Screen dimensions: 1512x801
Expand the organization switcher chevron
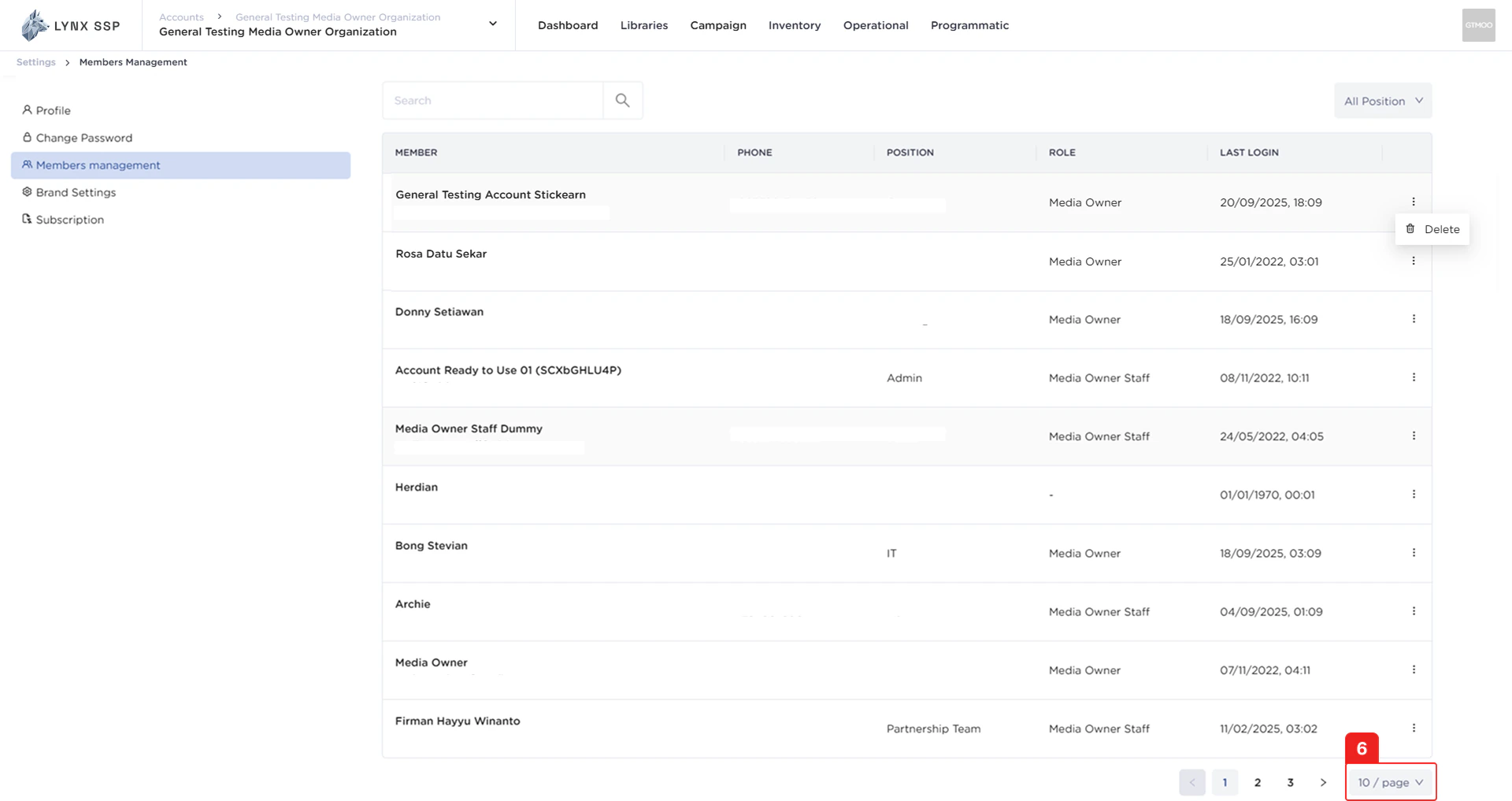[x=492, y=24]
